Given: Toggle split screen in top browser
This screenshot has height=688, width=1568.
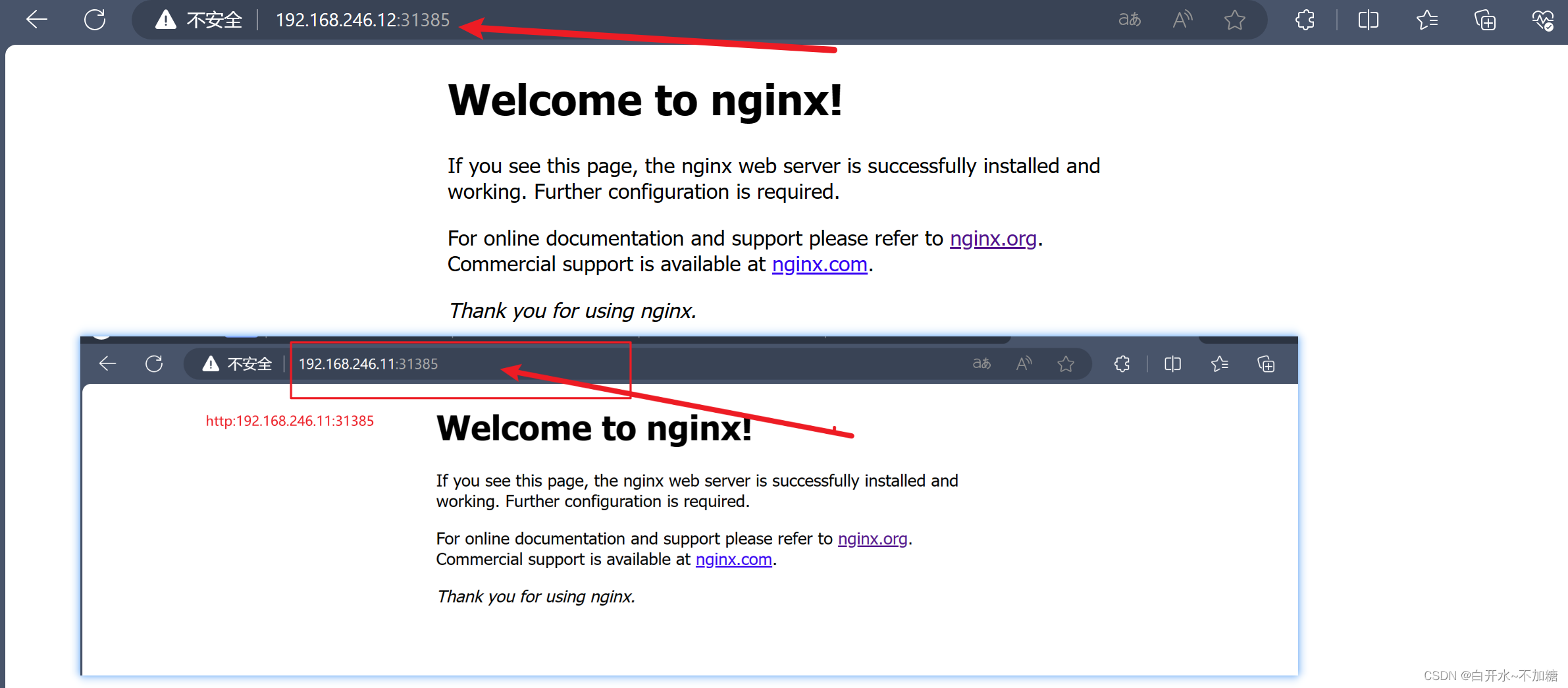Looking at the screenshot, I should pos(1369,20).
